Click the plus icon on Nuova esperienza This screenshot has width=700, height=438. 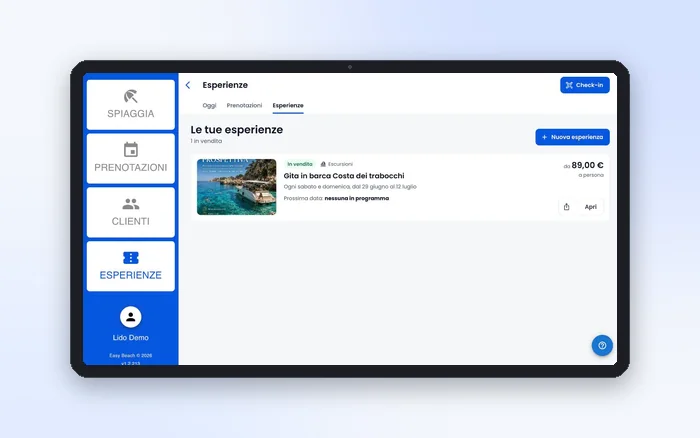click(544, 137)
